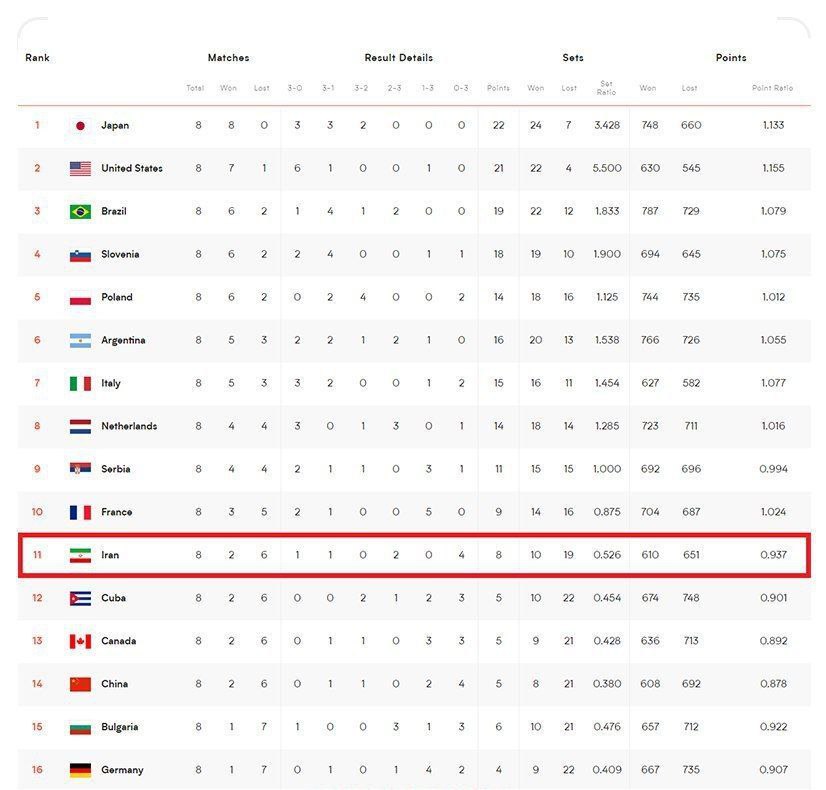Click the Slovenia flag icon
826x790 pixels.
tap(80, 255)
